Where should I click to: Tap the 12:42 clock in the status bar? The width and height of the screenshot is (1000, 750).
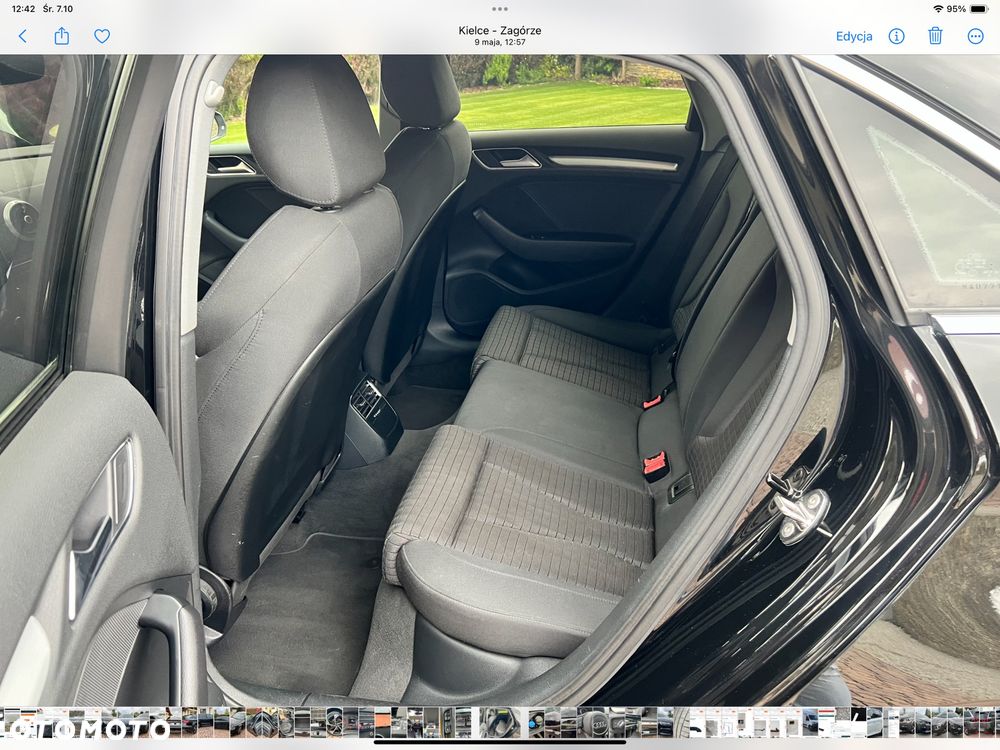(24, 9)
